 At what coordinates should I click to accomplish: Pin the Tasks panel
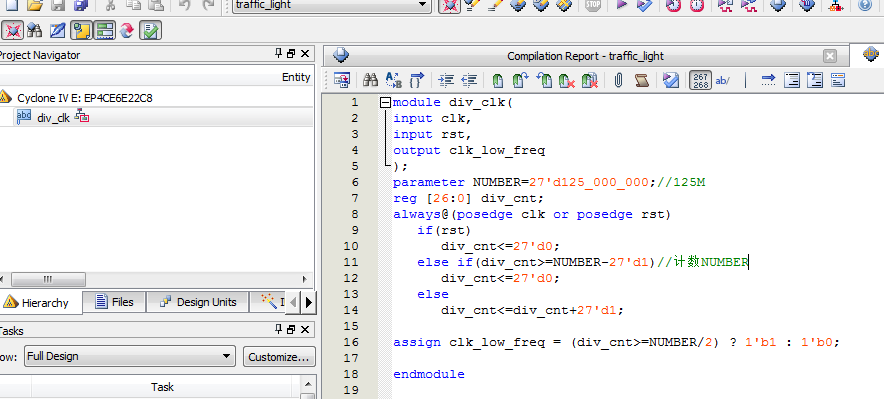[279, 330]
